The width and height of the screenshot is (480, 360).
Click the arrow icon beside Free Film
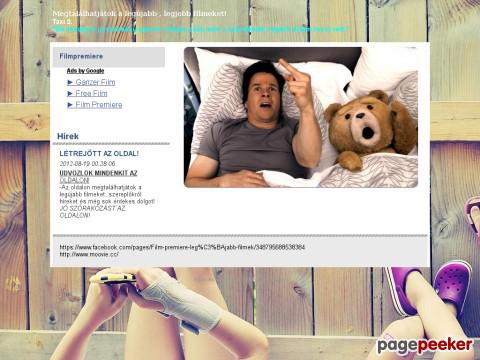(x=70, y=93)
